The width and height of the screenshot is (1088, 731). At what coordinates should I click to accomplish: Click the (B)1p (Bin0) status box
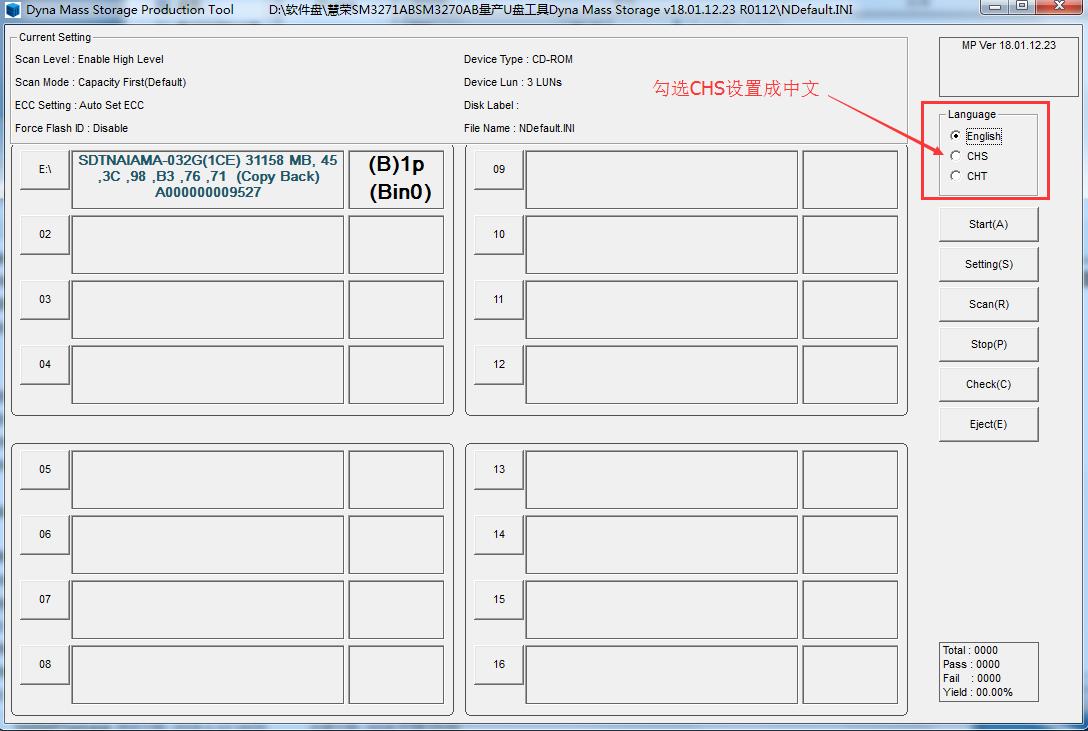[x=396, y=179]
